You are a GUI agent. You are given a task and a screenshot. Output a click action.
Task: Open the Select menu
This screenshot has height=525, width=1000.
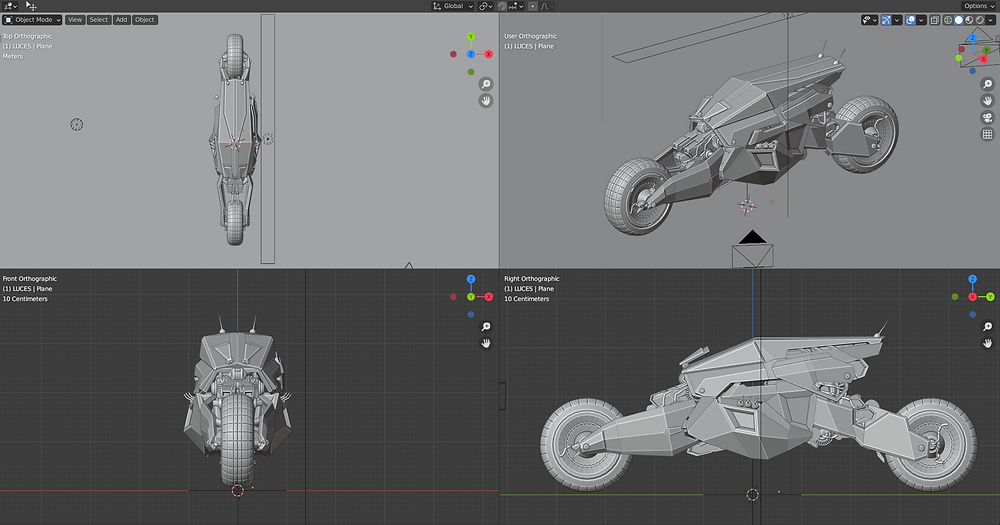pyautogui.click(x=98, y=20)
